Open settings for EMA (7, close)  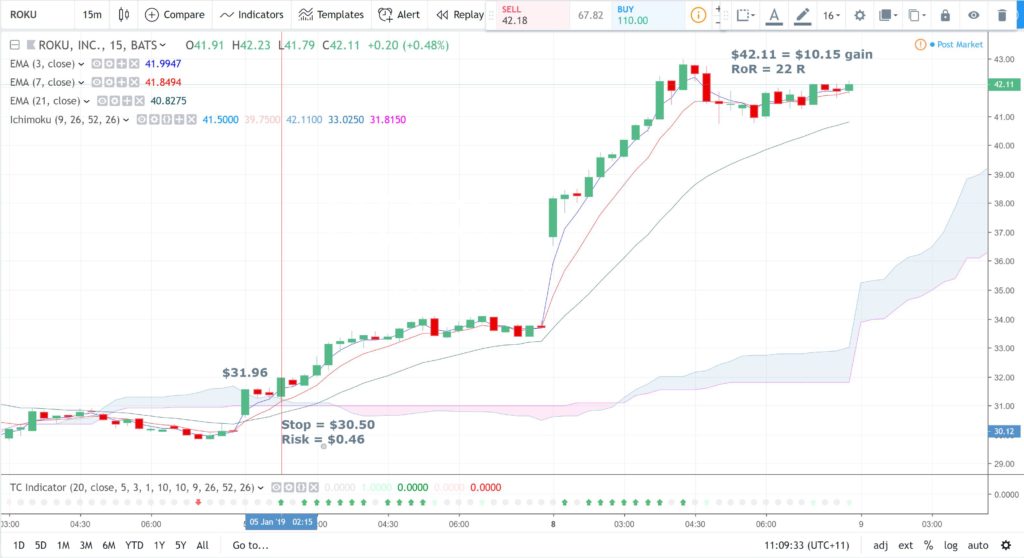pos(109,82)
